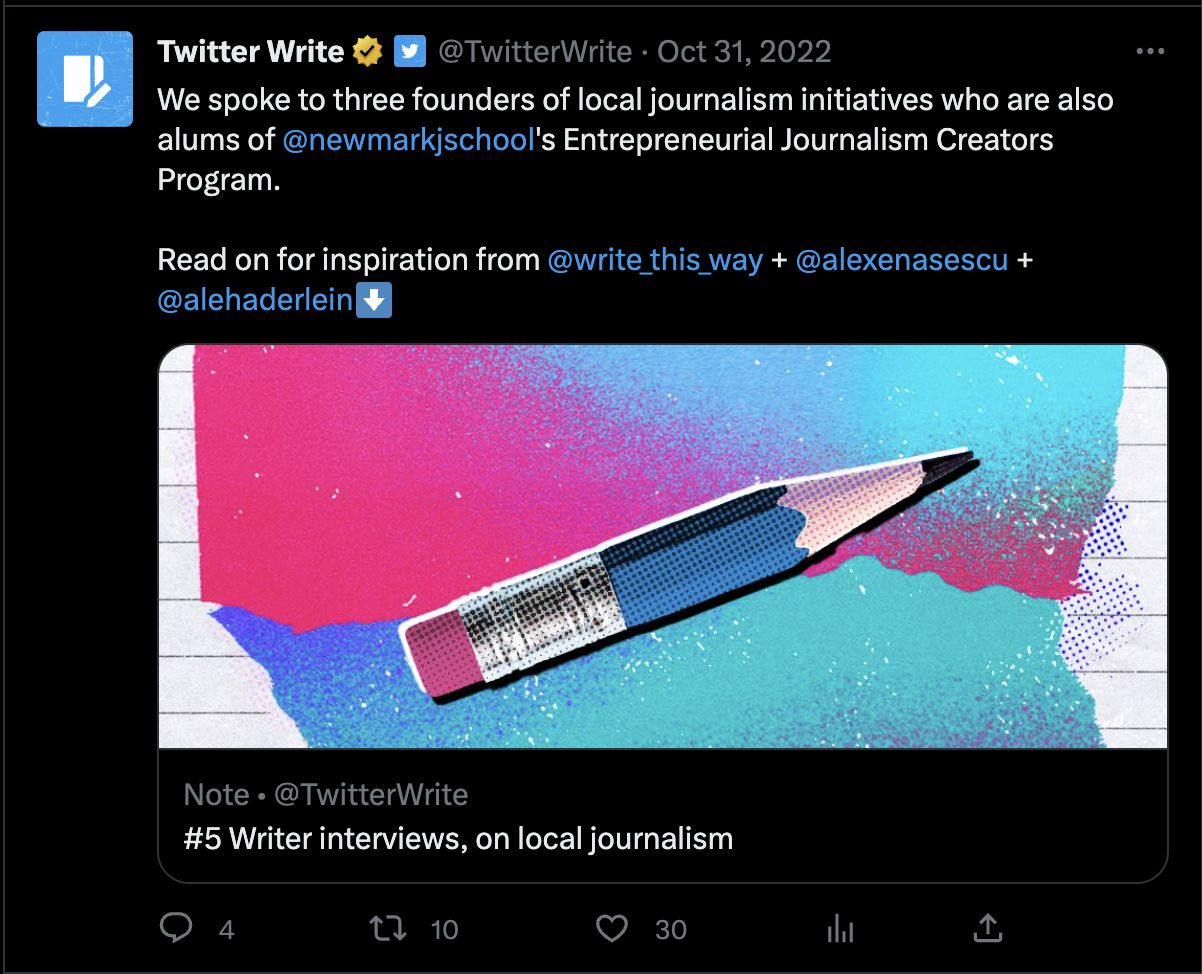Visit the @alehaderlein profile link
Viewport: 1202px width, 974px height.
coord(256,300)
